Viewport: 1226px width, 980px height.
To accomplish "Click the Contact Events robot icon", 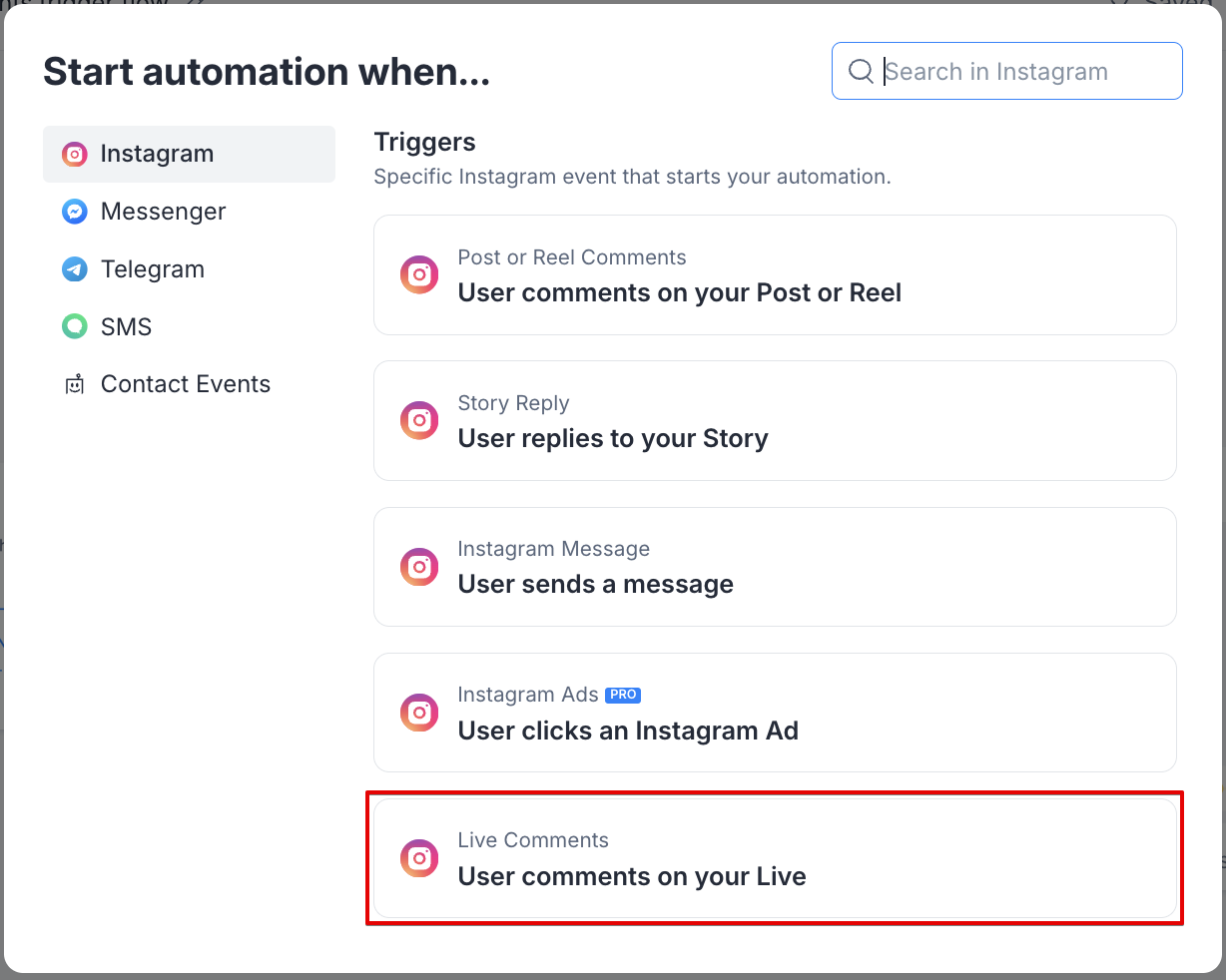I will click(75, 384).
